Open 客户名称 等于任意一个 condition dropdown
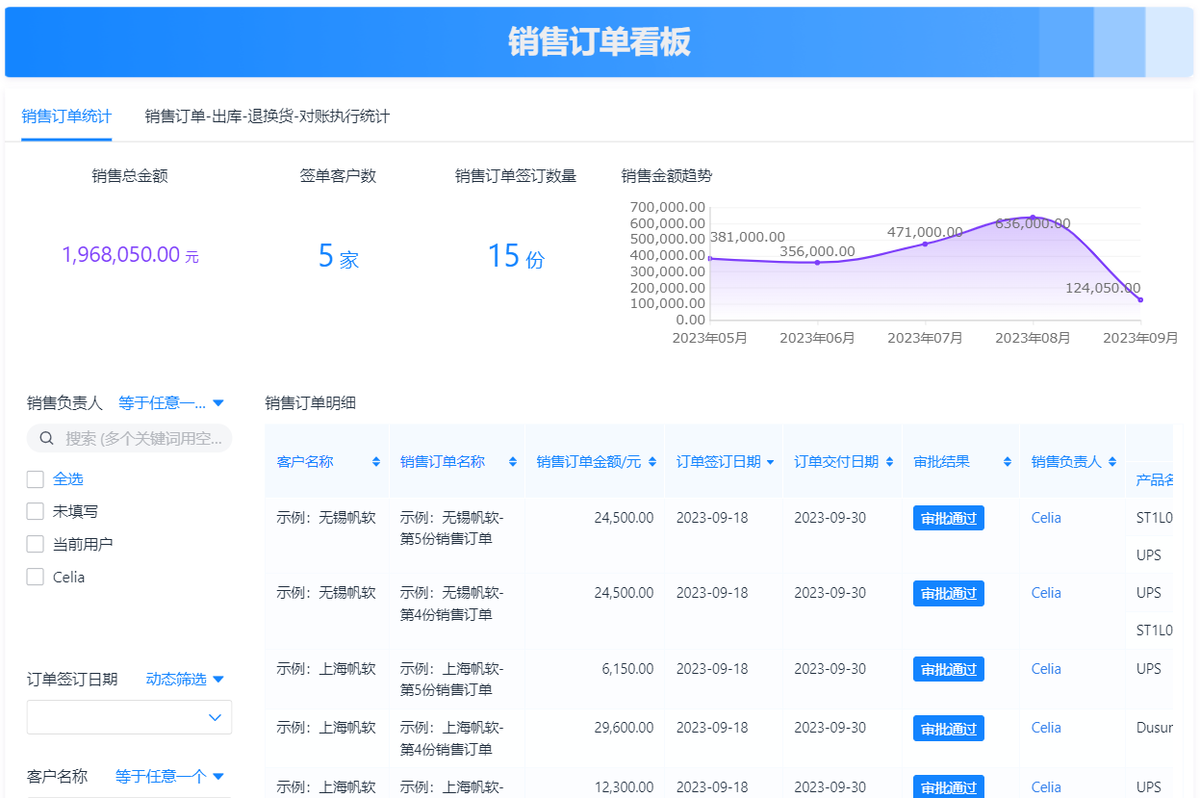The image size is (1200, 798). pyautogui.click(x=169, y=776)
